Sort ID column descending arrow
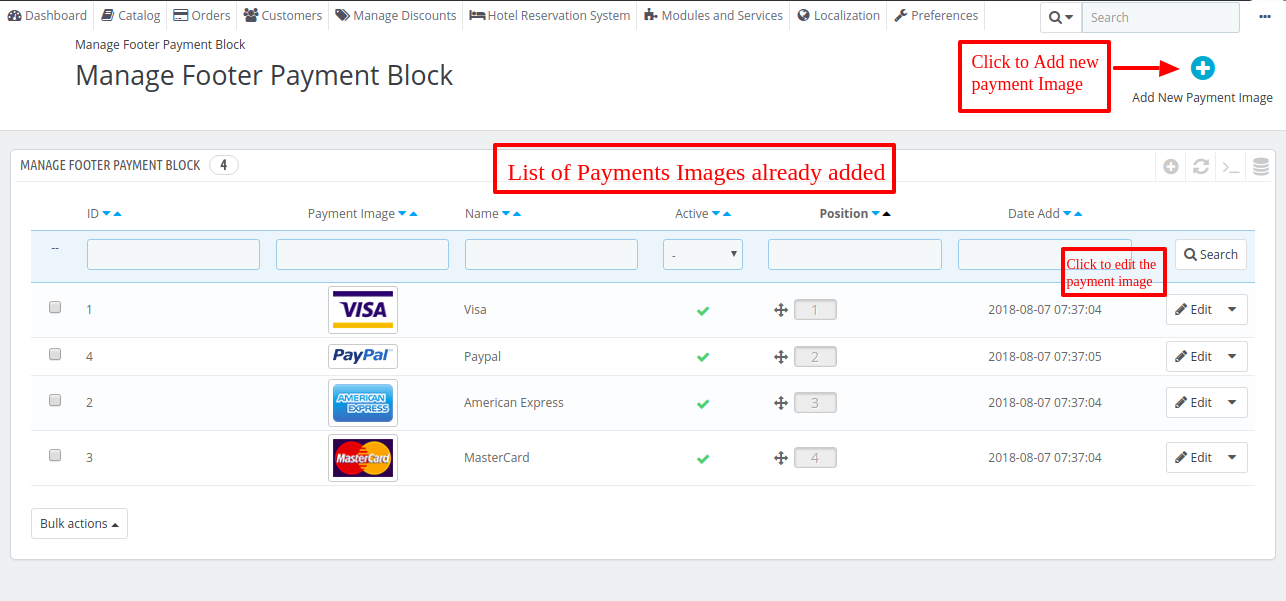This screenshot has width=1286, height=601. [107, 214]
